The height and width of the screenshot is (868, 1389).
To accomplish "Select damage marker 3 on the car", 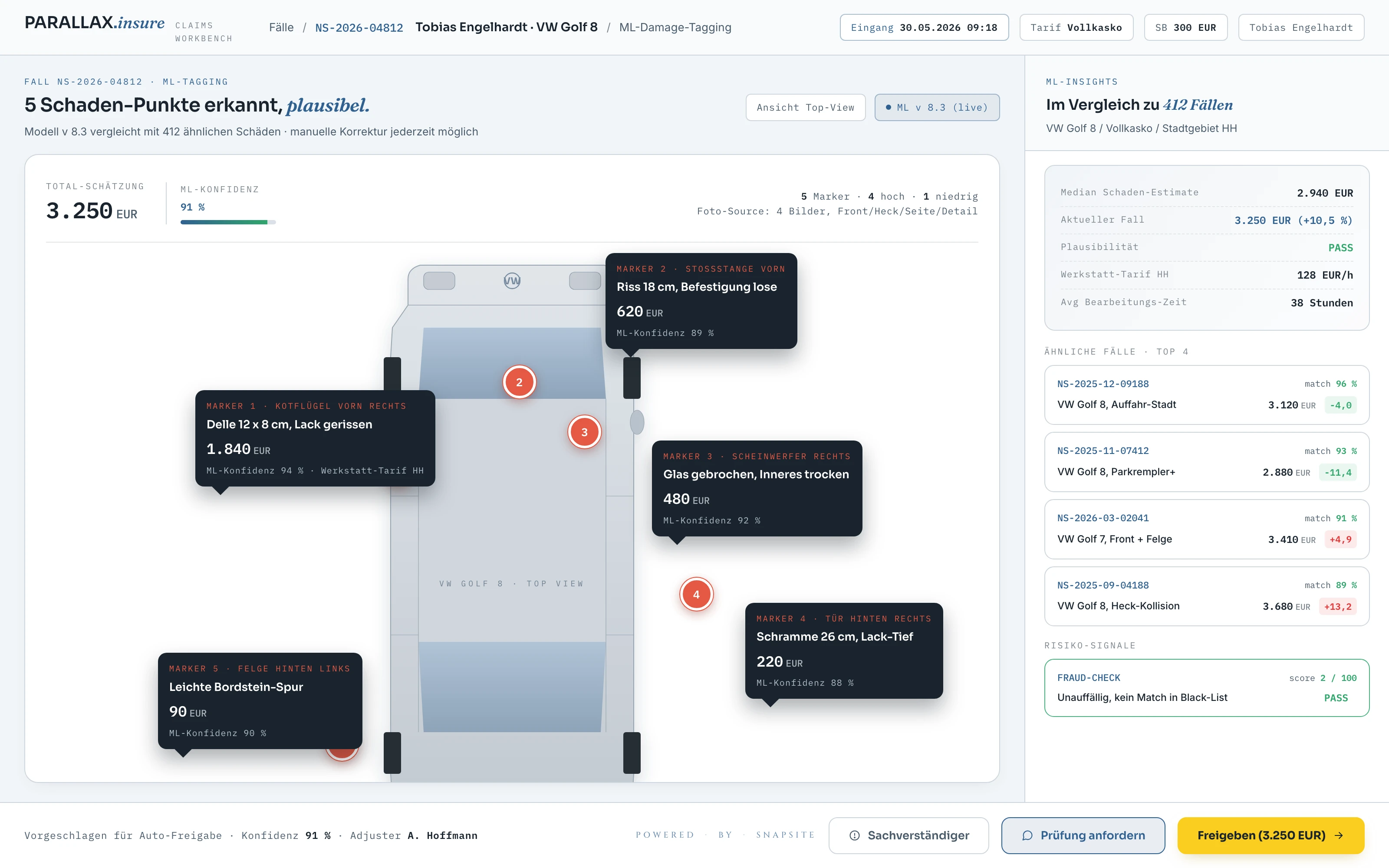I will [584, 432].
